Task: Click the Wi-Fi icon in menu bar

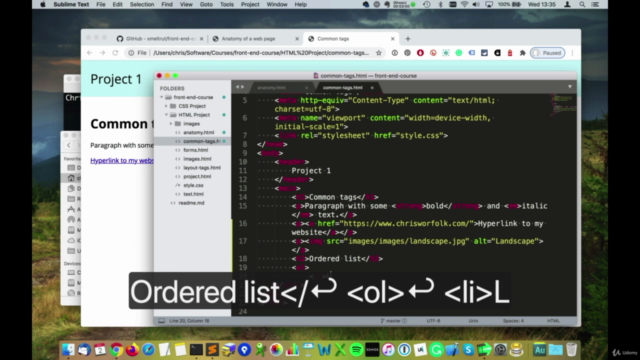Action: (464, 4)
